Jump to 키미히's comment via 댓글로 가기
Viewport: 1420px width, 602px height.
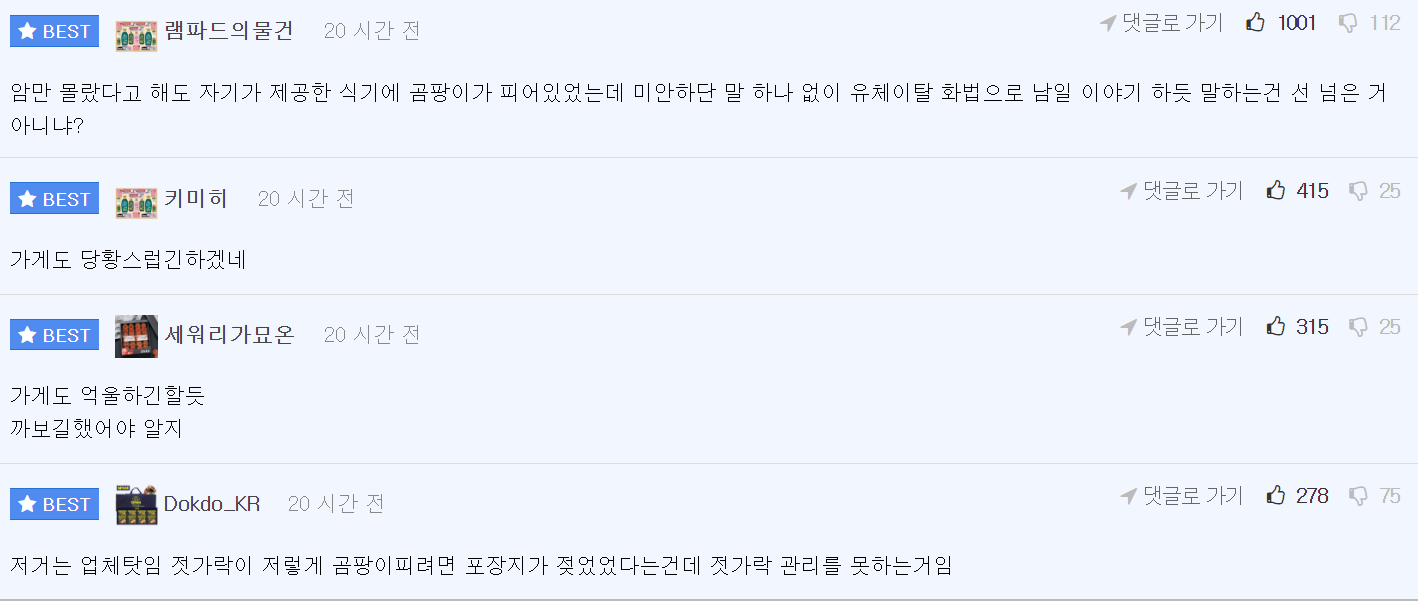[1182, 190]
